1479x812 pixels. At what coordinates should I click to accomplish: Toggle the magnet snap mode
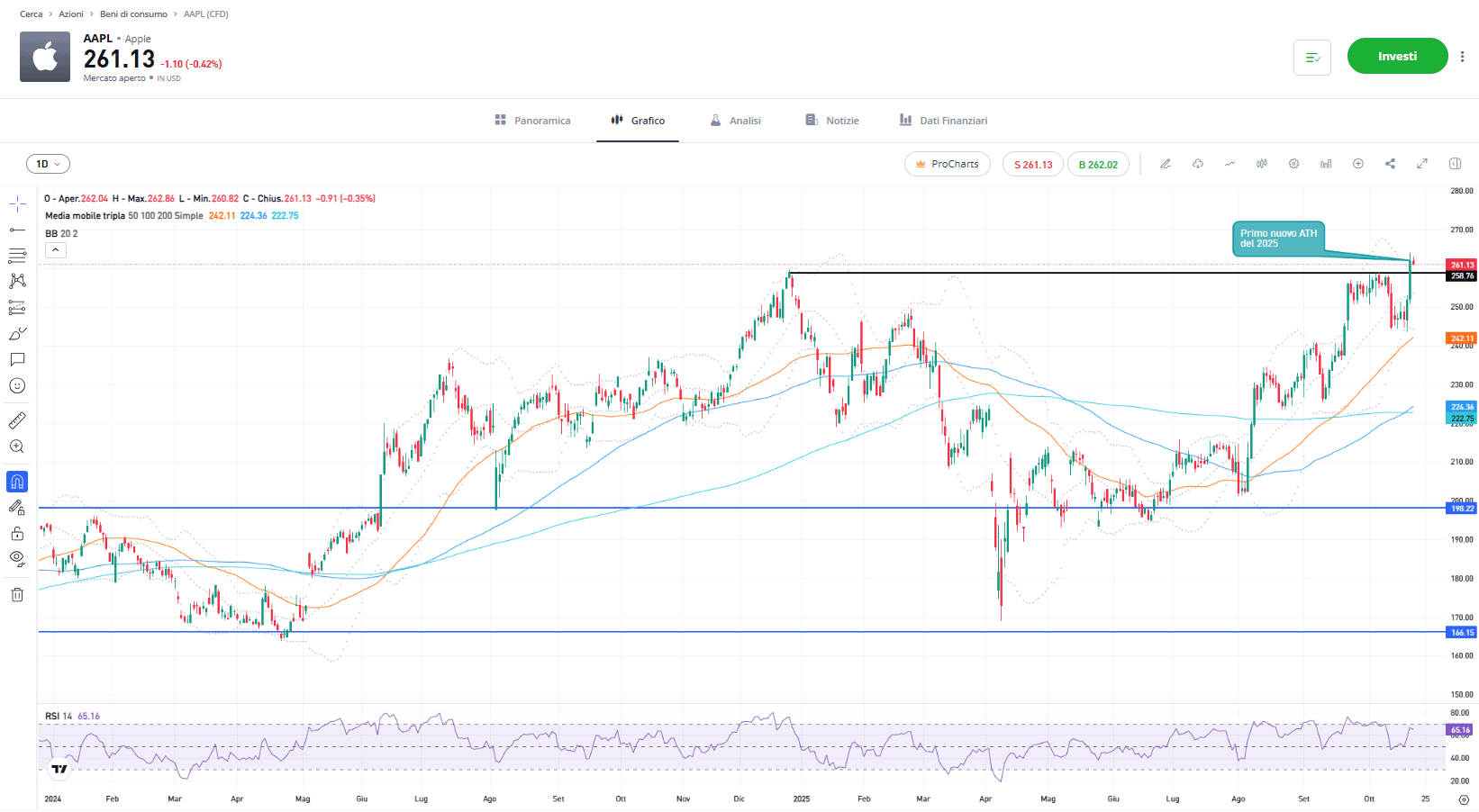(17, 482)
